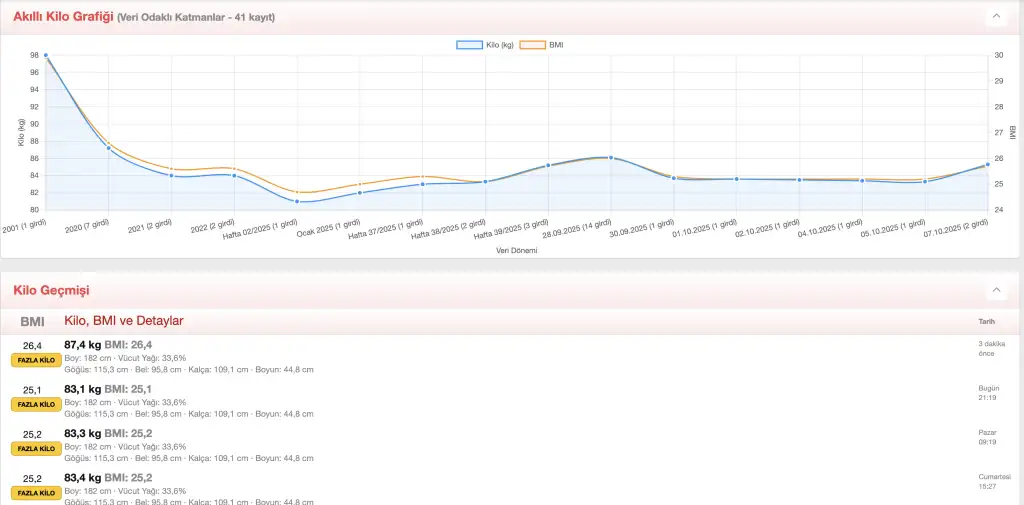Screen dimensions: 1024x505
Task: Click FAZLA KİLO badge under BMI 26,4
Action: click(32, 359)
